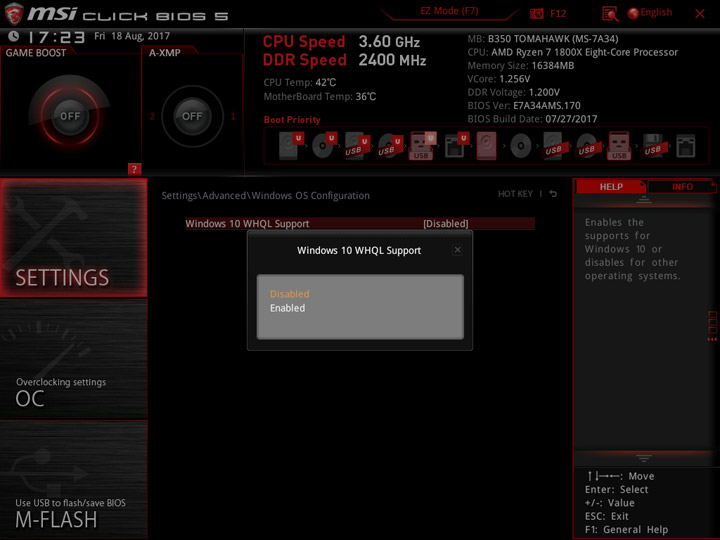
Task: Open the OC overclocking settings section
Action: pyautogui.click(x=73, y=360)
